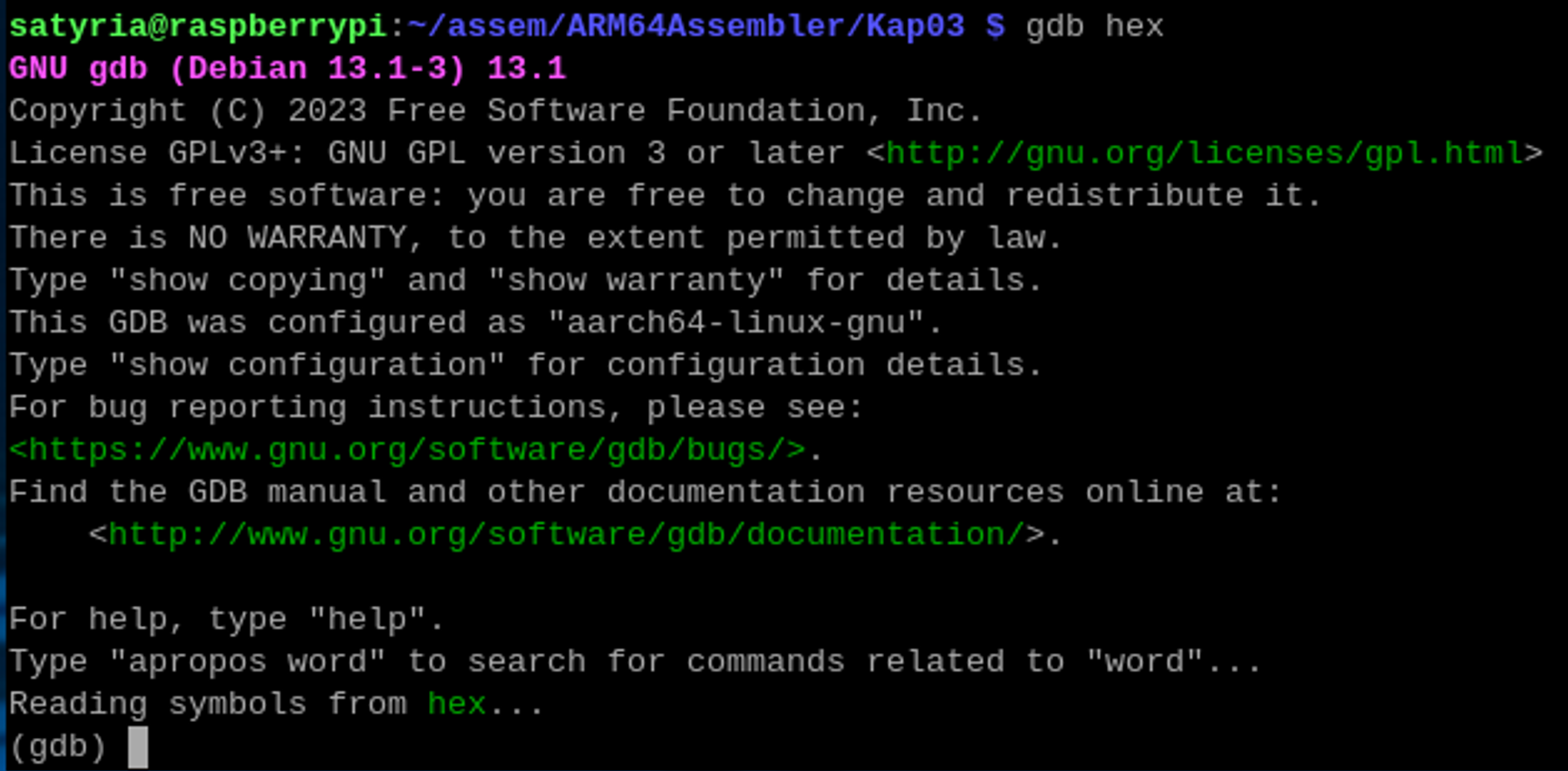Click the quoted "show copying" text
Image resolution: width=1568 pixels, height=771 pixels.
247,280
